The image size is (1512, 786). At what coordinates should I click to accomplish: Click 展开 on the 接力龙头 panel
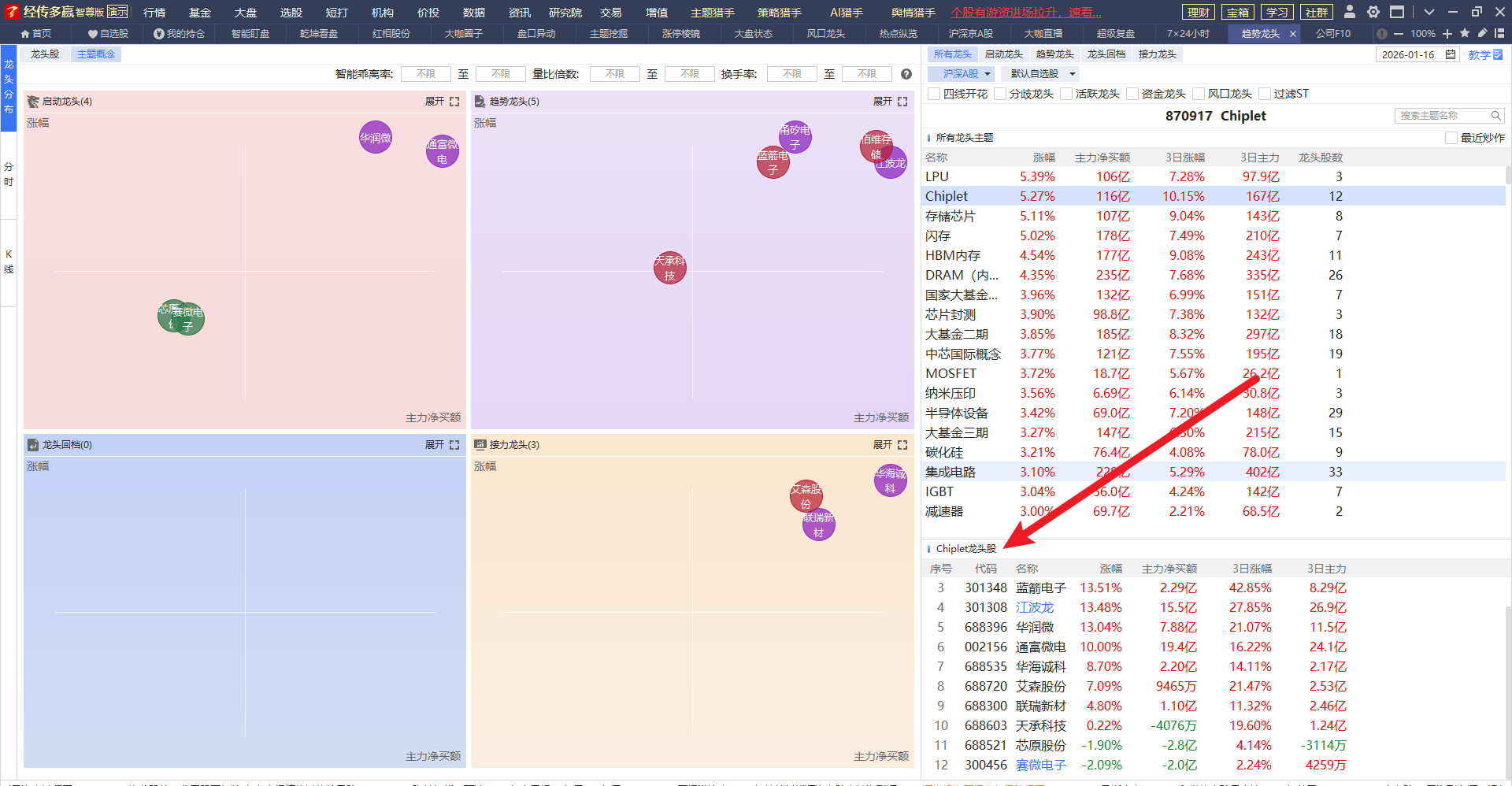click(x=882, y=445)
